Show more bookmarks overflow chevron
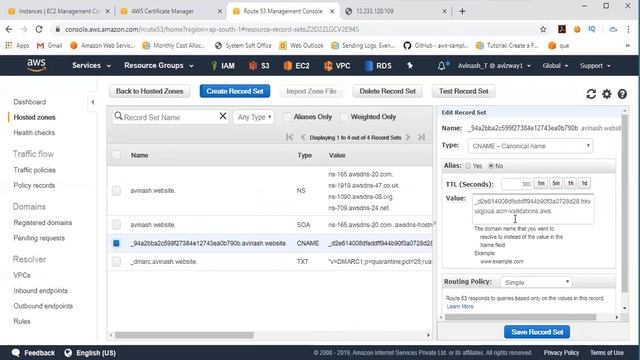640x360 pixels. coord(627,46)
